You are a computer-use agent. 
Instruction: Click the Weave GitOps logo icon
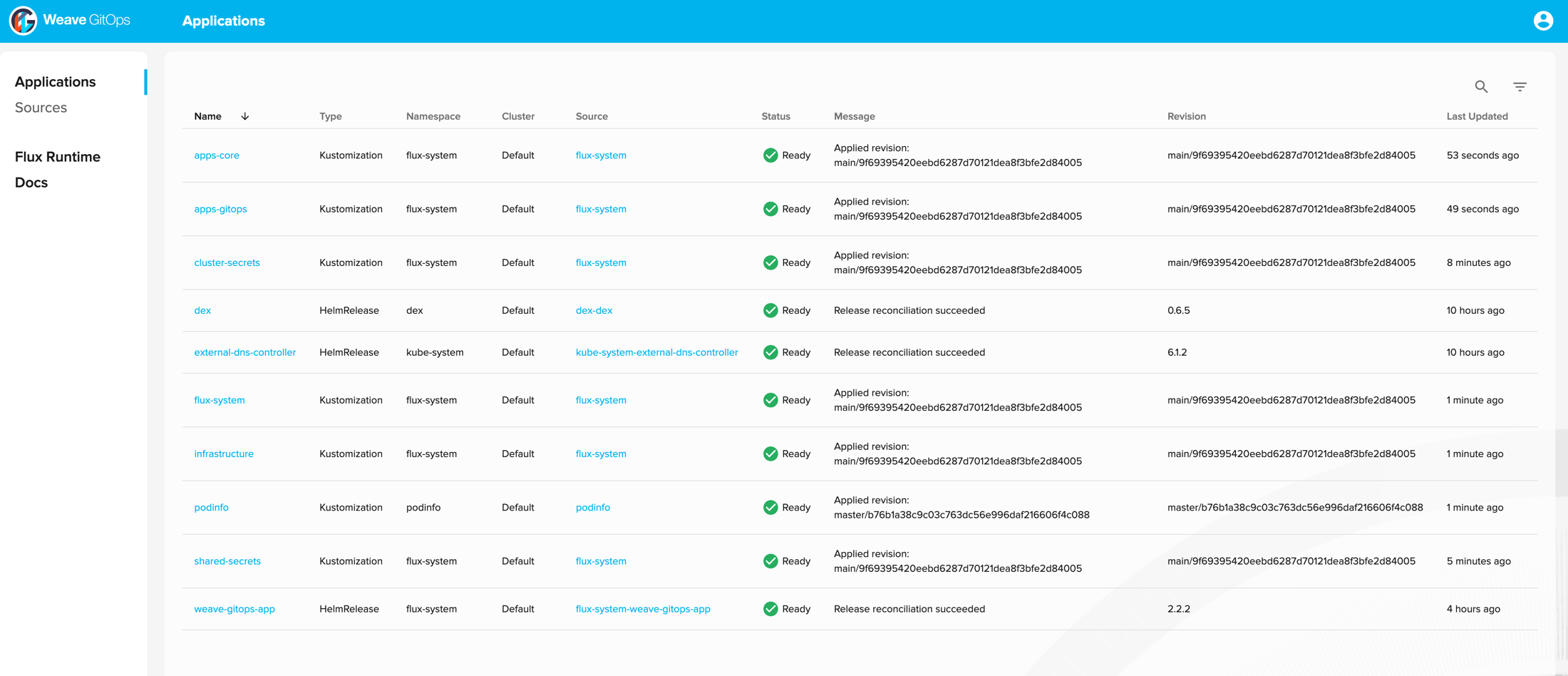(x=23, y=21)
